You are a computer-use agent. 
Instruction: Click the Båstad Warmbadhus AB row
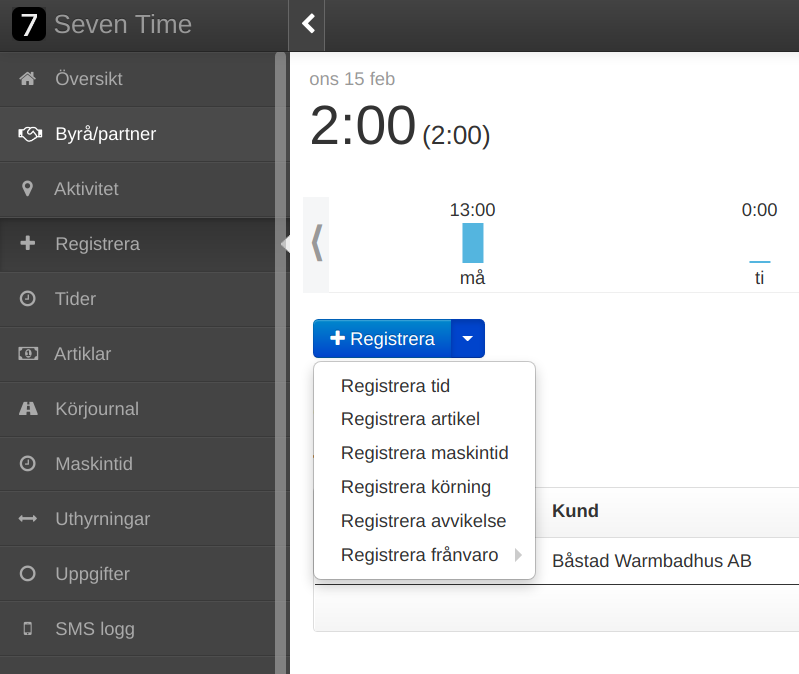pyautogui.click(x=651, y=561)
